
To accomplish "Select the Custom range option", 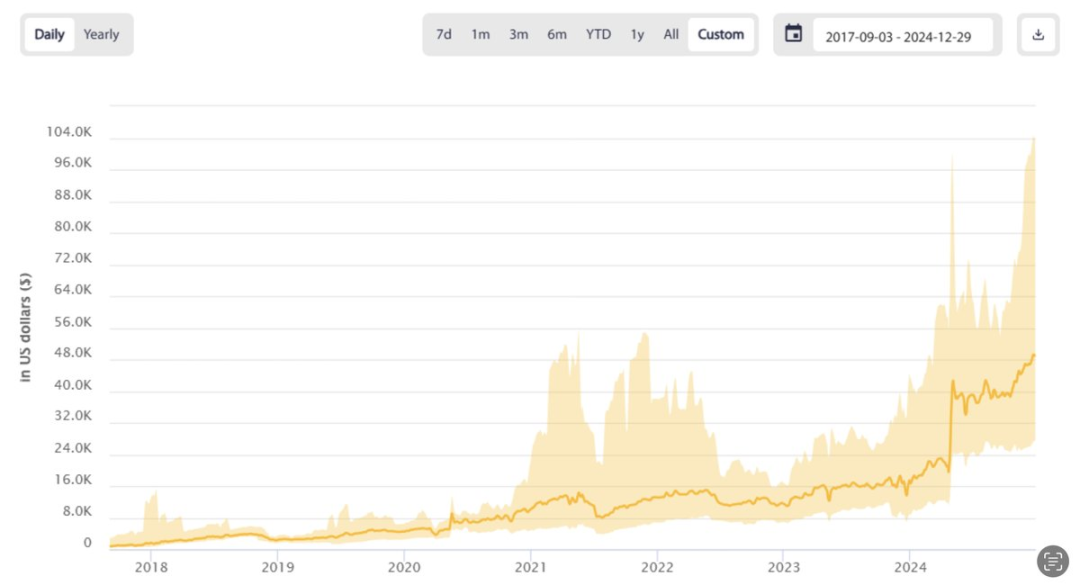I will coord(720,34).
